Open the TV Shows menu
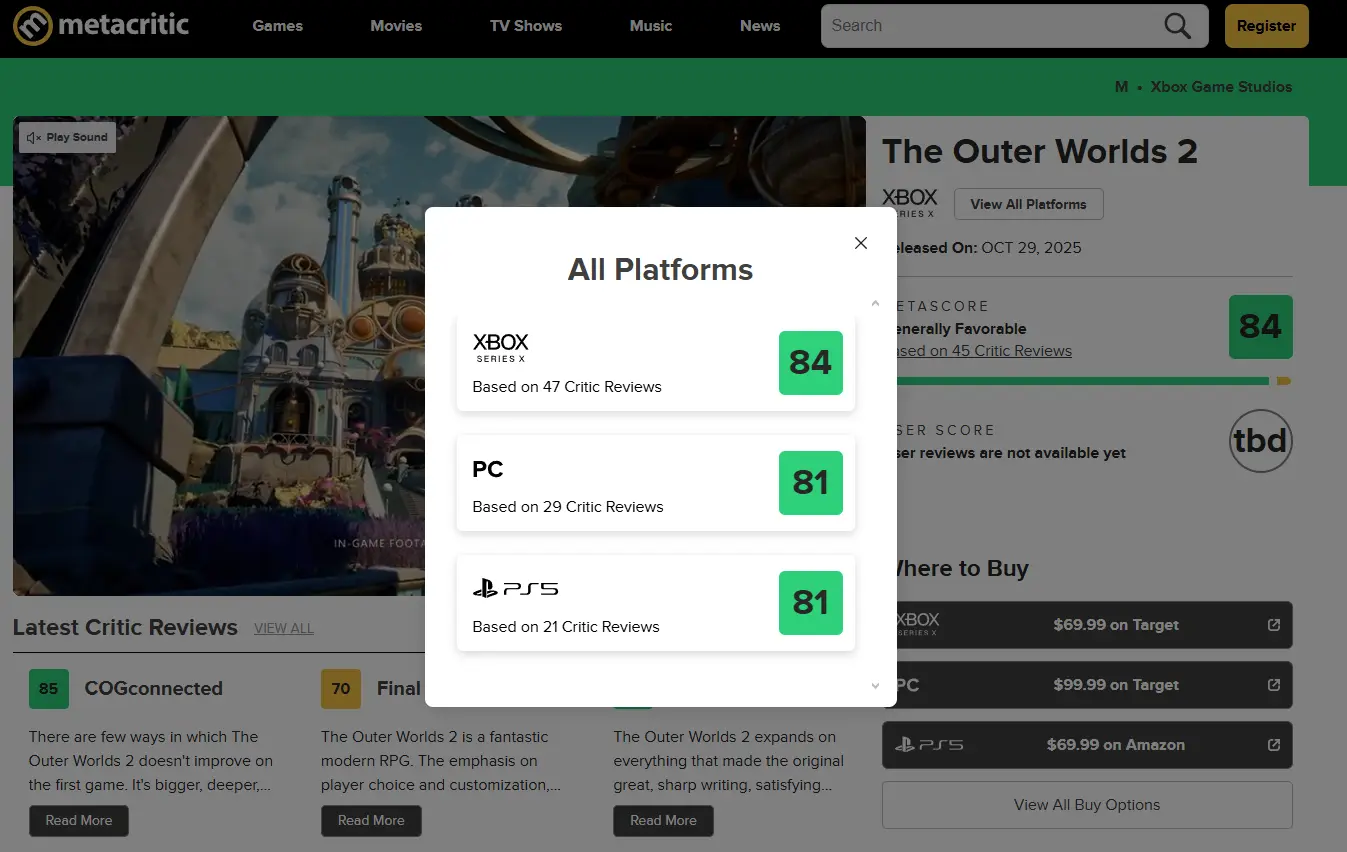Viewport: 1347px width, 852px height. coord(525,26)
